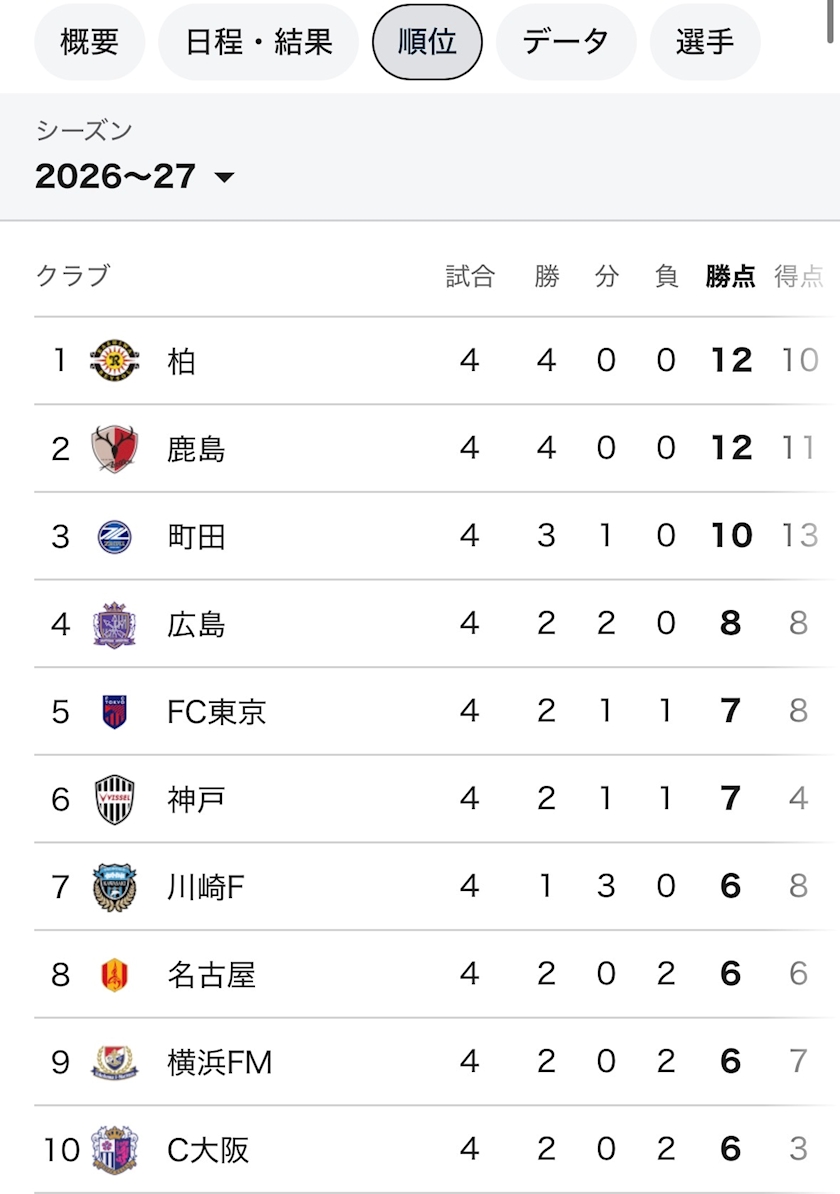Open Cerezo Osaka (C大阪) crest
The width and height of the screenshot is (840, 1194).
pos(114,1150)
